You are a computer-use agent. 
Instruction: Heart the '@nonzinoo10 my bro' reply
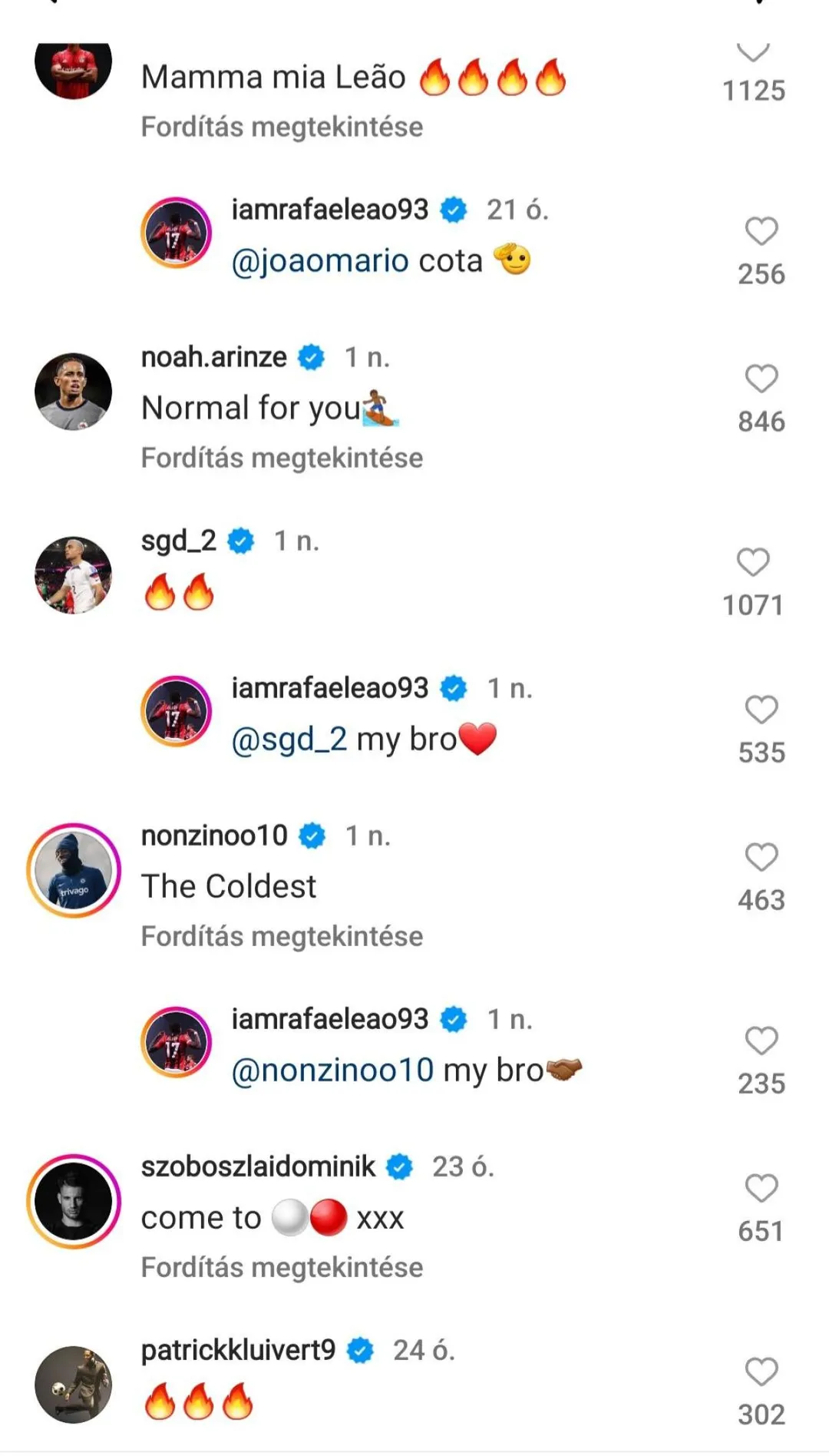761,1041
